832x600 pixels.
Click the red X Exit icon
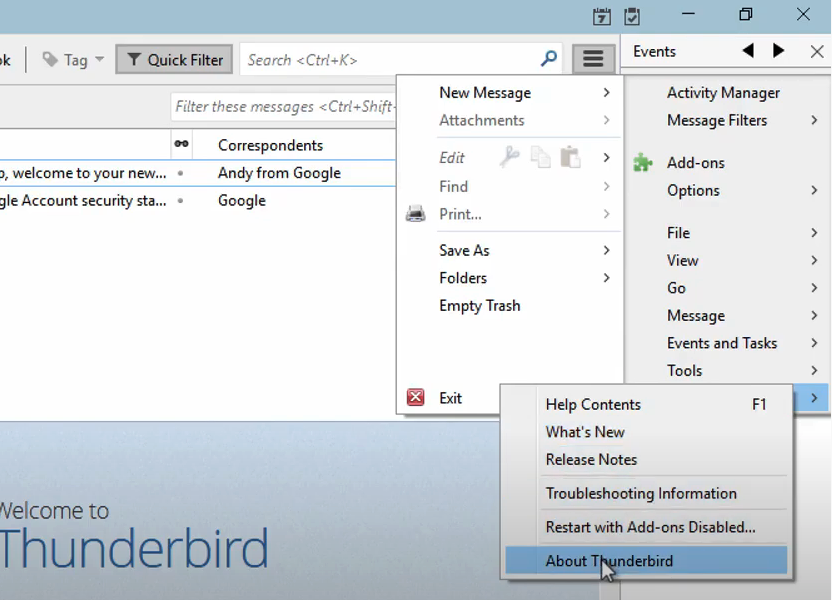[415, 397]
